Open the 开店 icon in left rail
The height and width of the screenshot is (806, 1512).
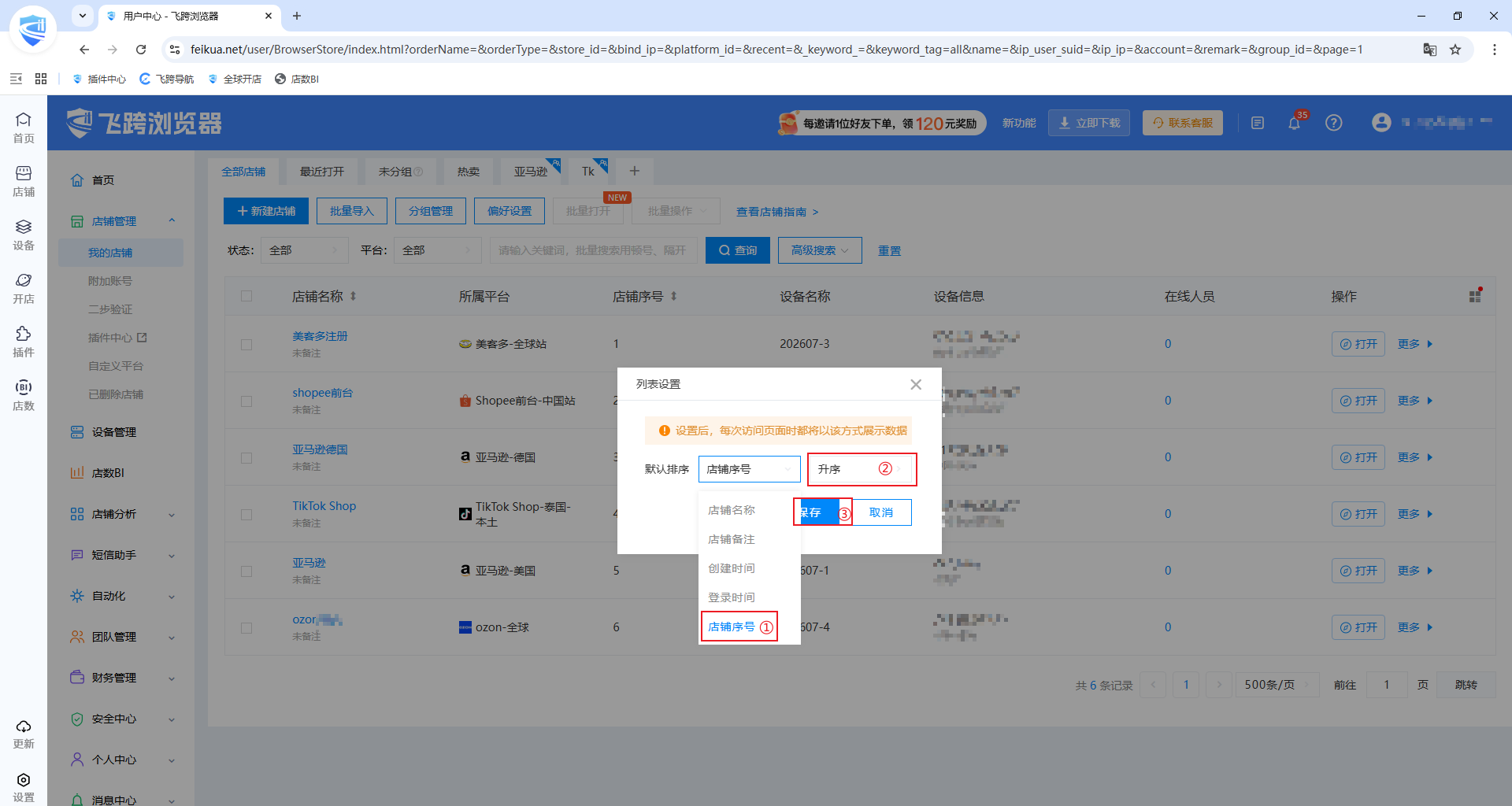click(24, 288)
